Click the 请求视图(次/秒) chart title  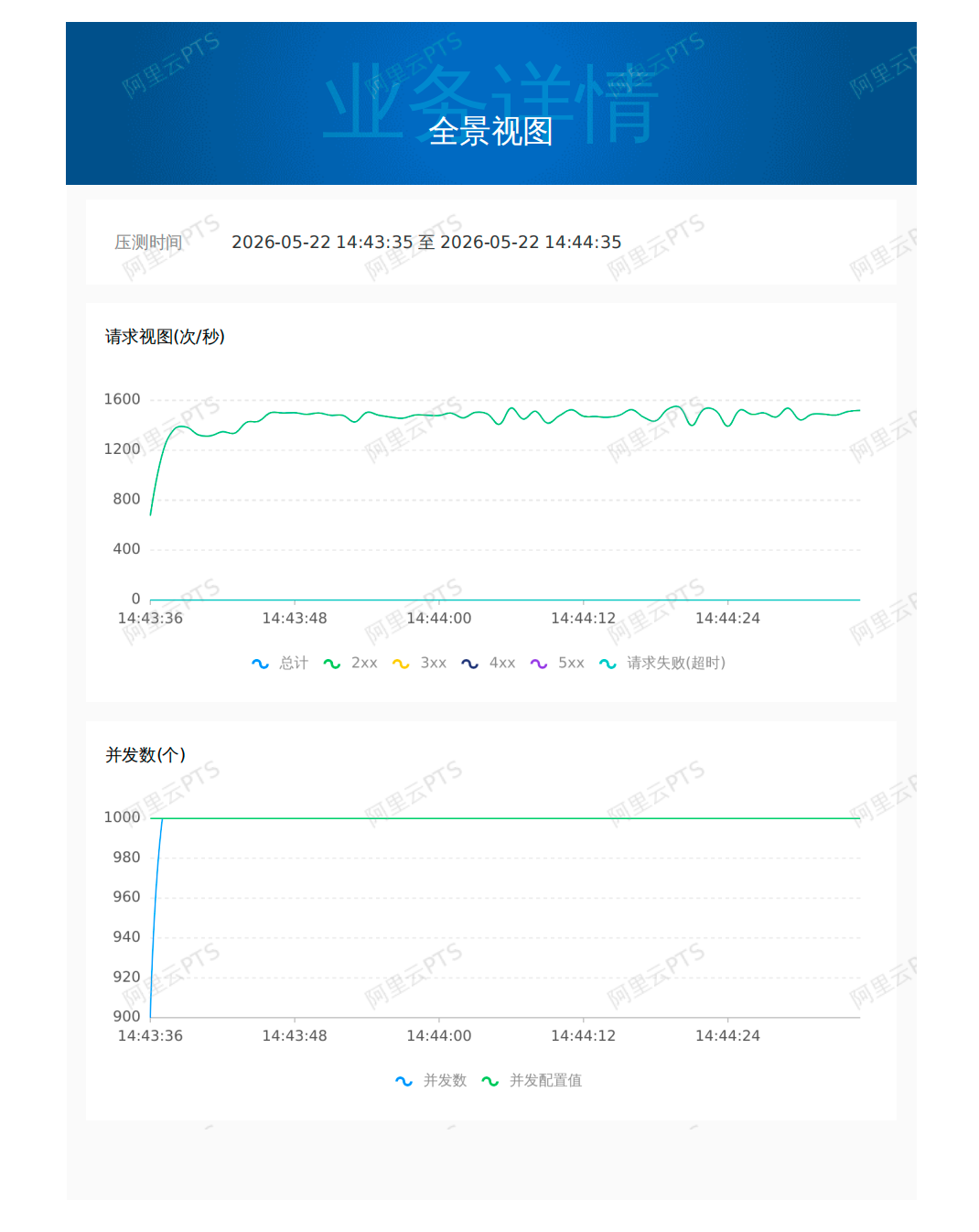(165, 336)
